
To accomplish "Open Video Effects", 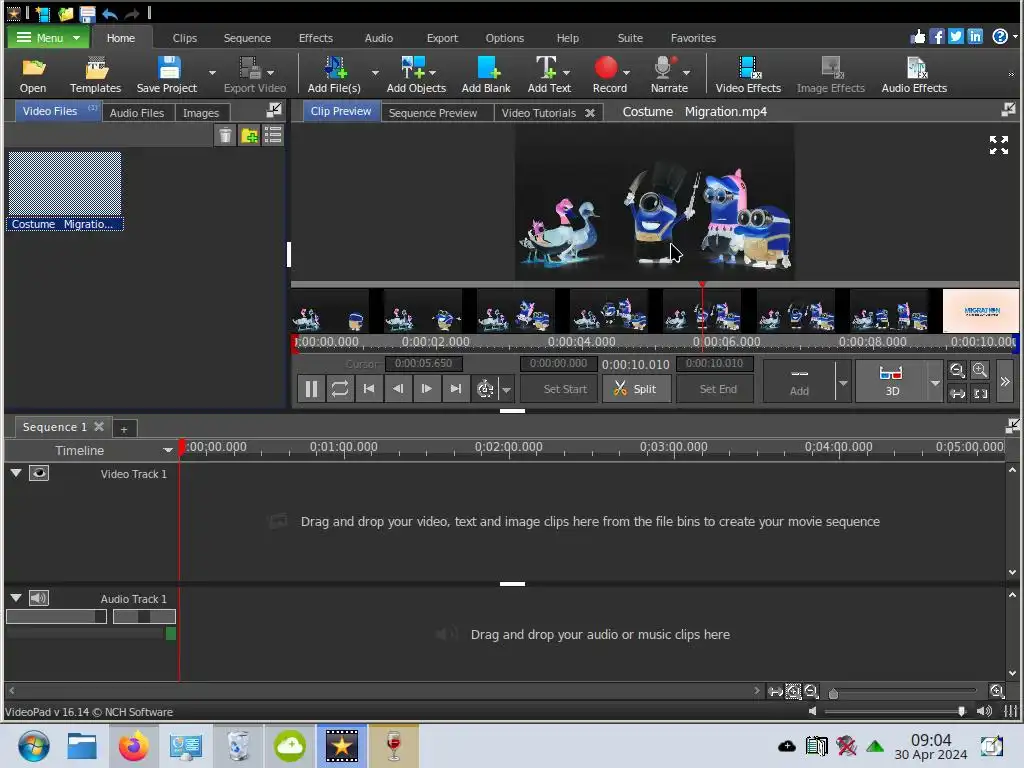I will (748, 74).
